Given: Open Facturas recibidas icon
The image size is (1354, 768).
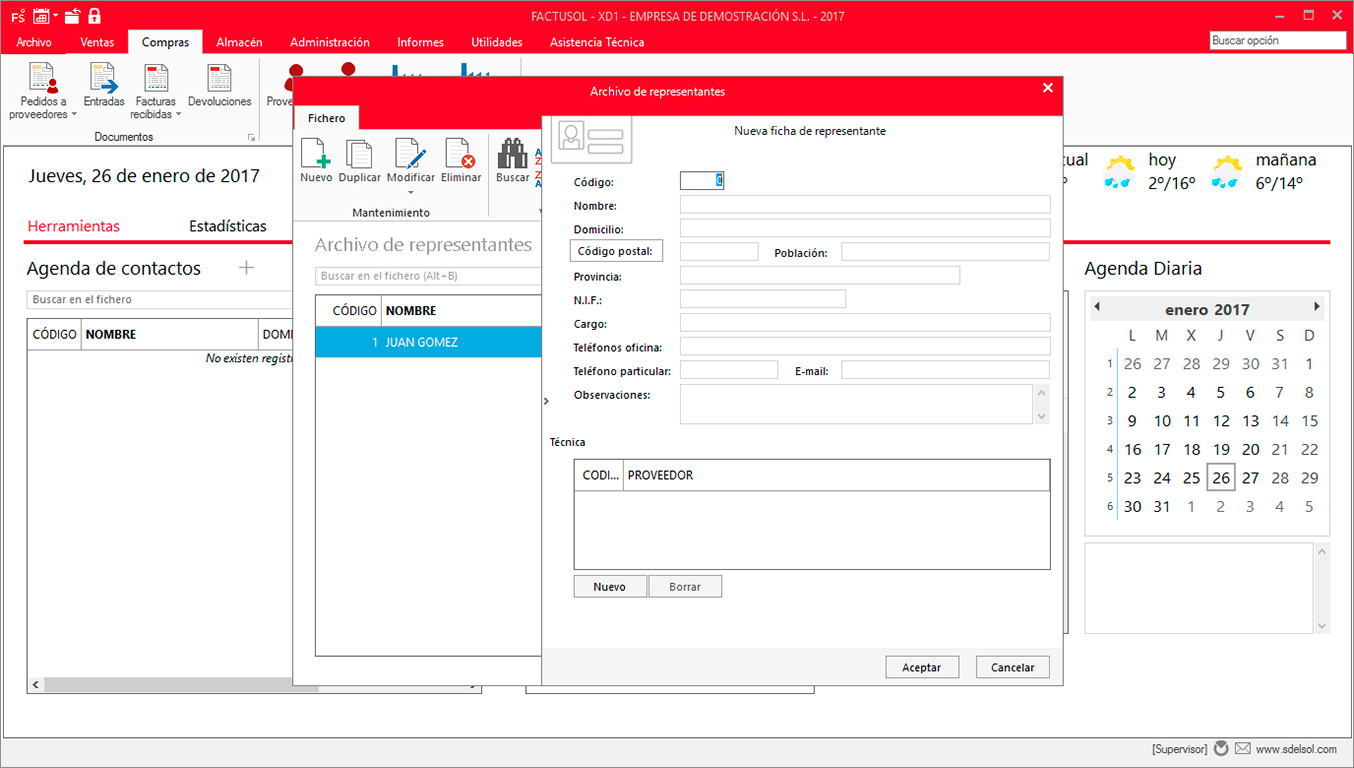Looking at the screenshot, I should (156, 78).
